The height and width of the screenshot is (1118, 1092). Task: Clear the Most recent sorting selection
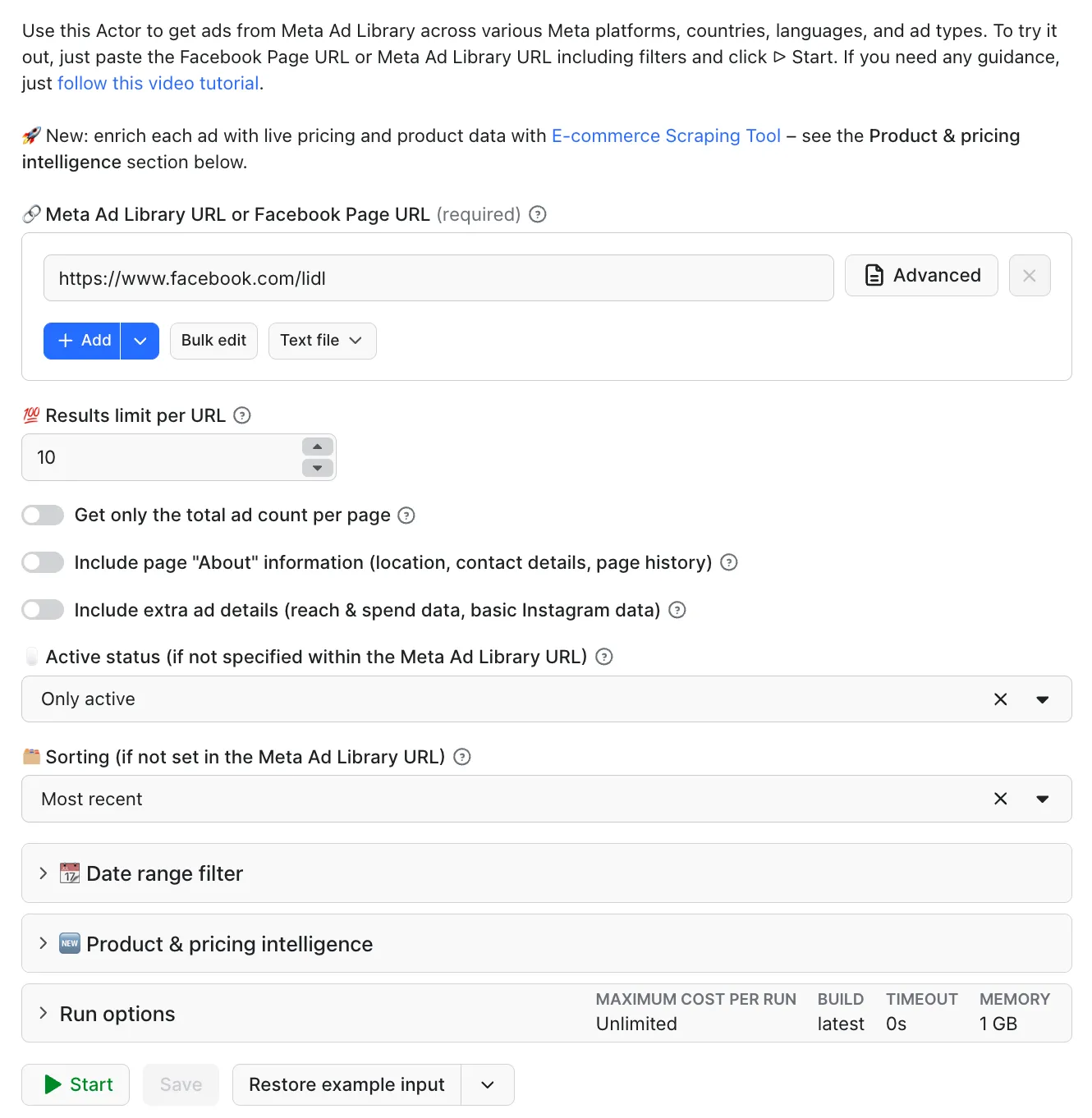coord(1001,799)
